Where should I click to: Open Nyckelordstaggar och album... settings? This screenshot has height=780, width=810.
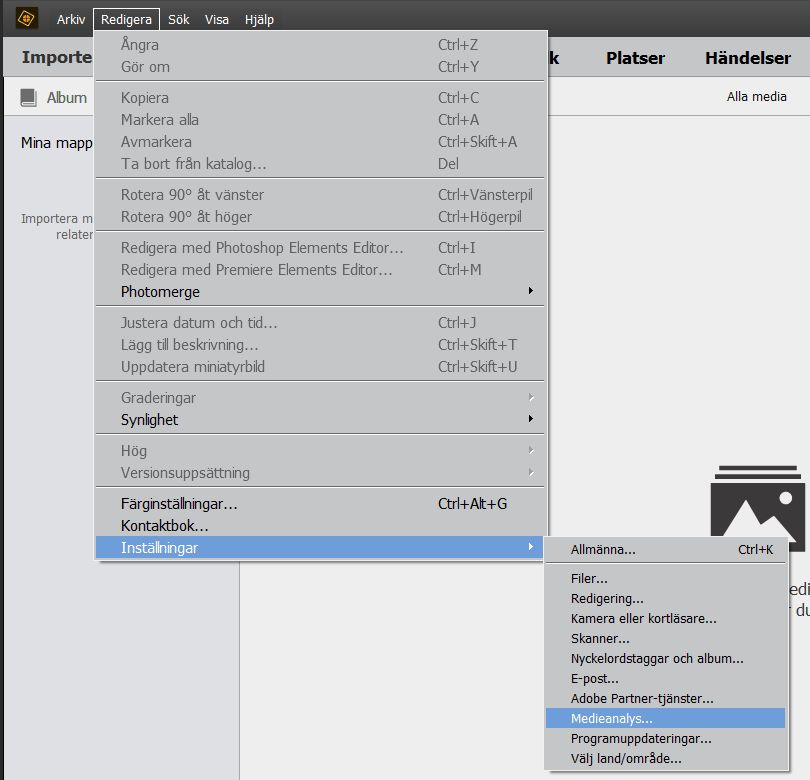pyautogui.click(x=666, y=659)
